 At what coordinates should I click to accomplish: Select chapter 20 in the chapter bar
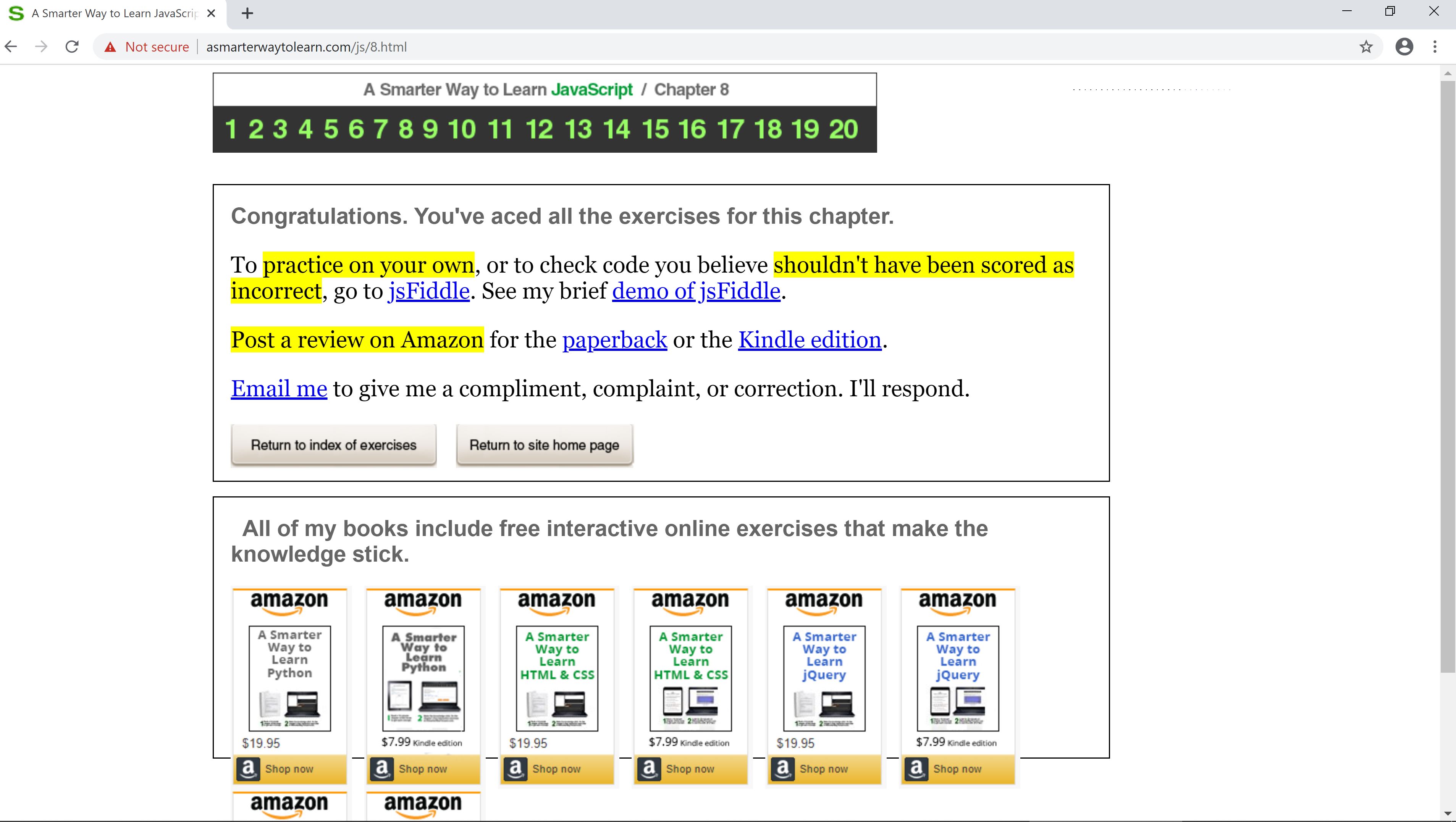click(844, 129)
